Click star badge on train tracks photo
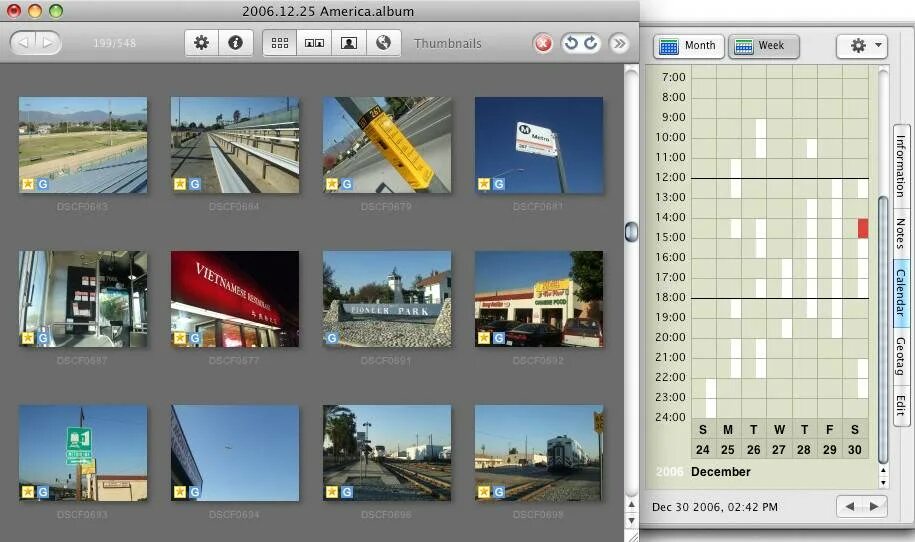 pyautogui.click(x=331, y=492)
